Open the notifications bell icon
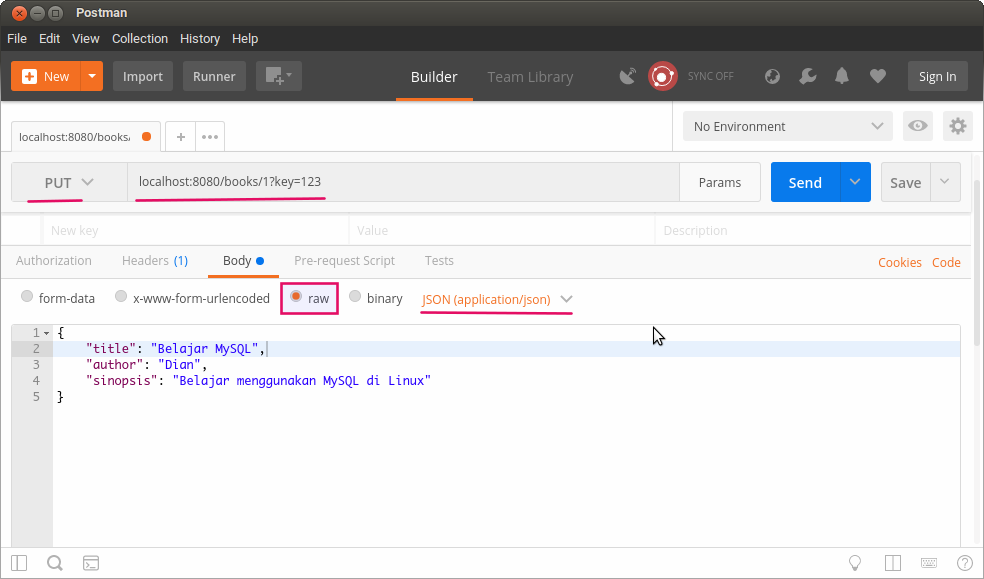The height and width of the screenshot is (579, 984). coord(842,76)
